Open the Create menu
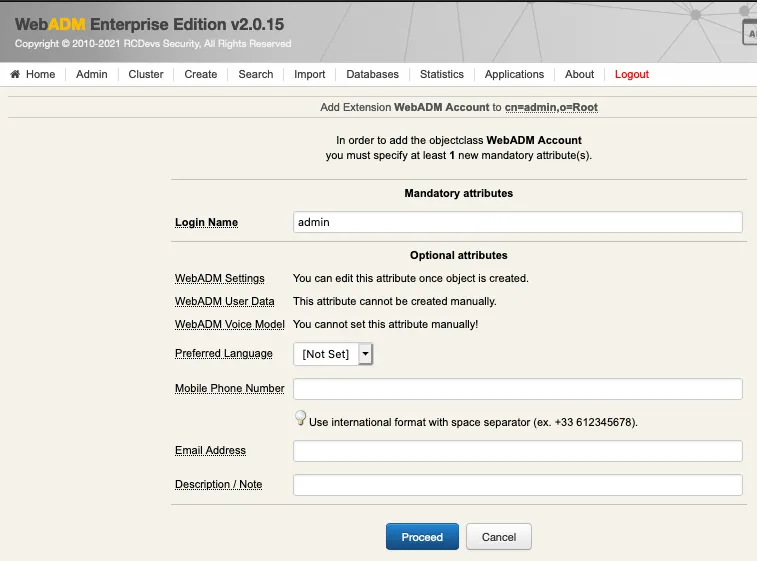757x561 pixels. (x=201, y=74)
